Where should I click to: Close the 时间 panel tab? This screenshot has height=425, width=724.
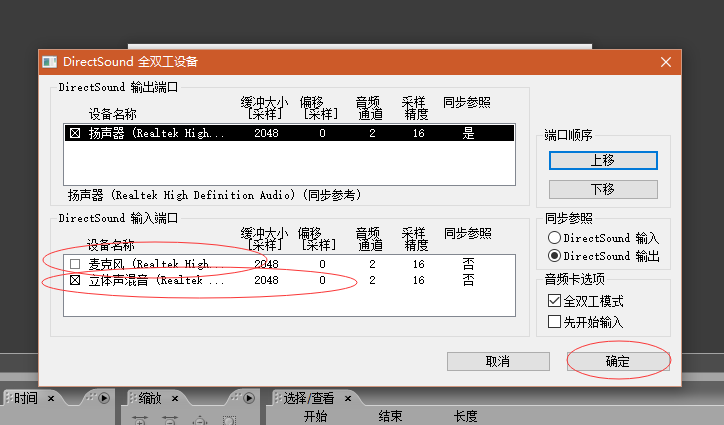[x=51, y=398]
